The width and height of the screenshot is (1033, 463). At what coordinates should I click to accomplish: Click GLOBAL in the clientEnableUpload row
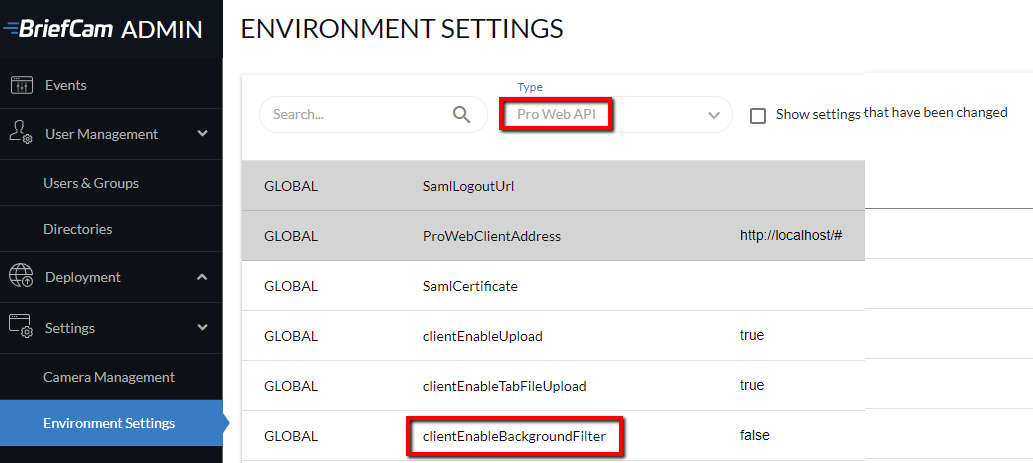tap(291, 337)
